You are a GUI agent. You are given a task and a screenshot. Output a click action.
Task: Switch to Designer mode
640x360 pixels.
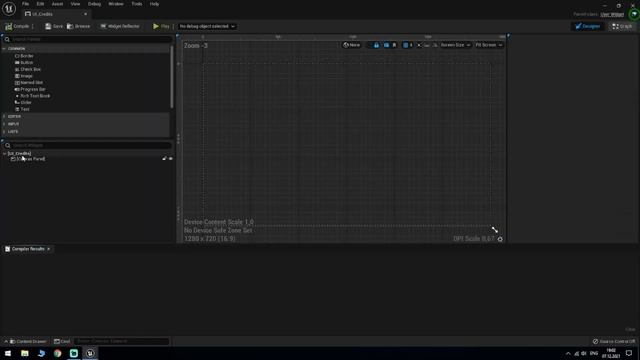click(x=588, y=26)
